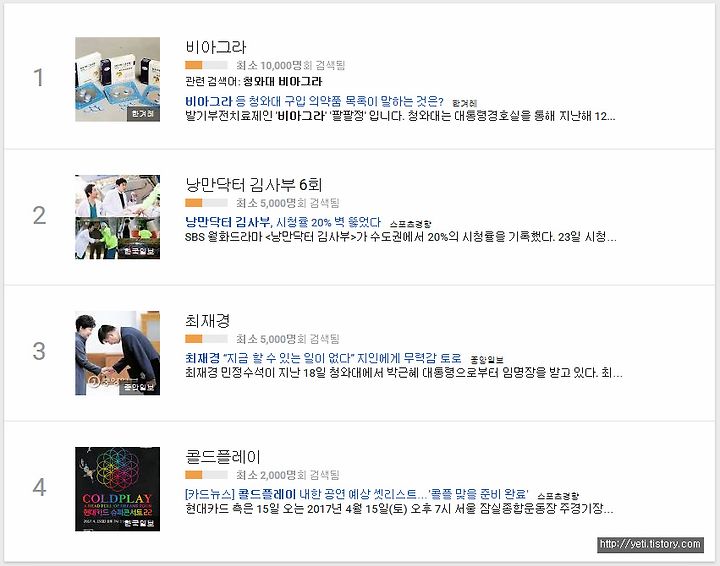Viewport: 720px width, 566px height.
Task: Open the 낭만닥터 김사부 drama thumbnail
Action: [118, 217]
